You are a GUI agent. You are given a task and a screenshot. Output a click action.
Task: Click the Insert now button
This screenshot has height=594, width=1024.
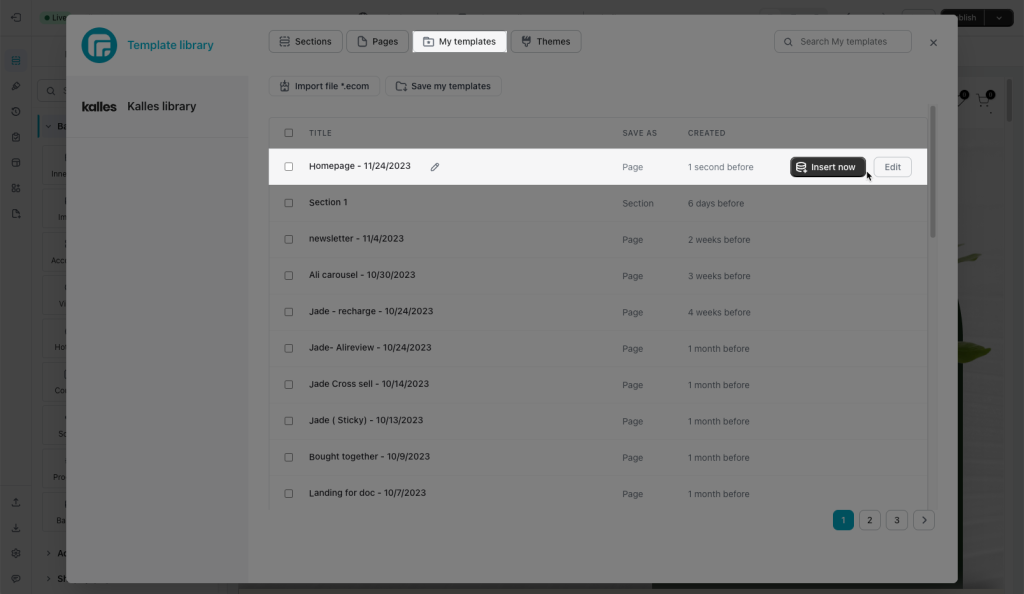coord(827,167)
